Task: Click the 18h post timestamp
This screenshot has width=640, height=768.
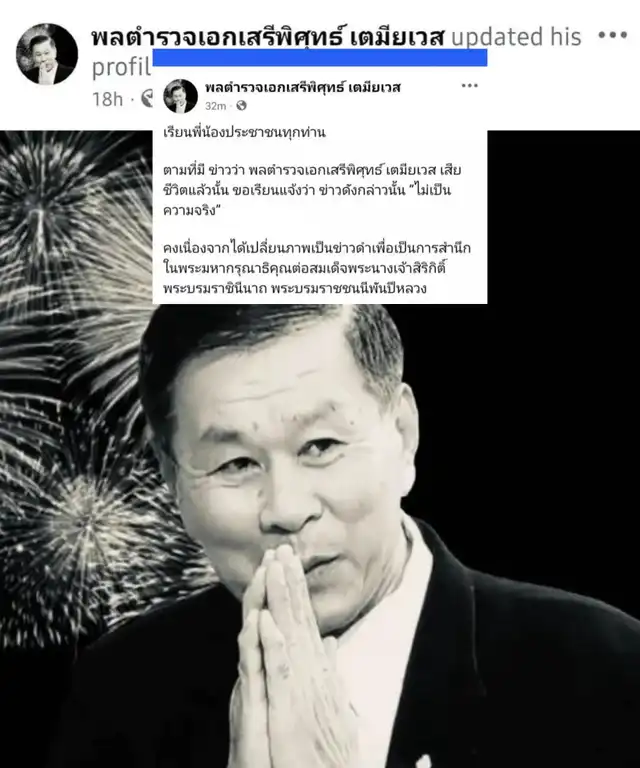Action: point(107,98)
